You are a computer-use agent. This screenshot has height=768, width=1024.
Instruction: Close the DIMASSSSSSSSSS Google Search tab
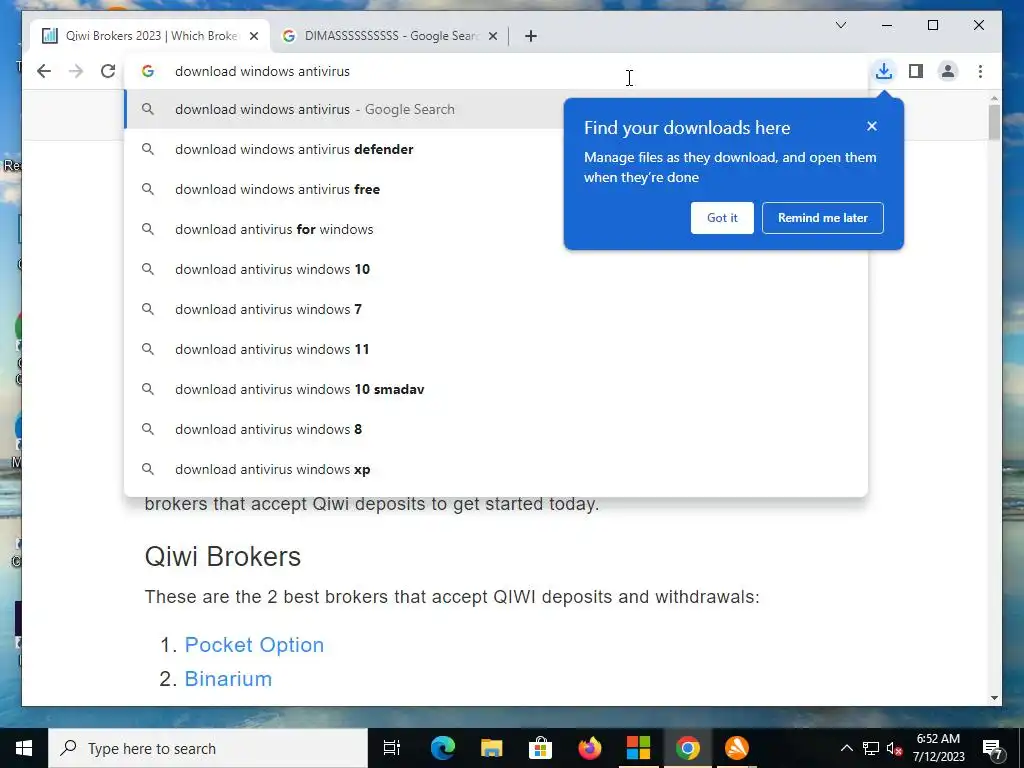(493, 36)
